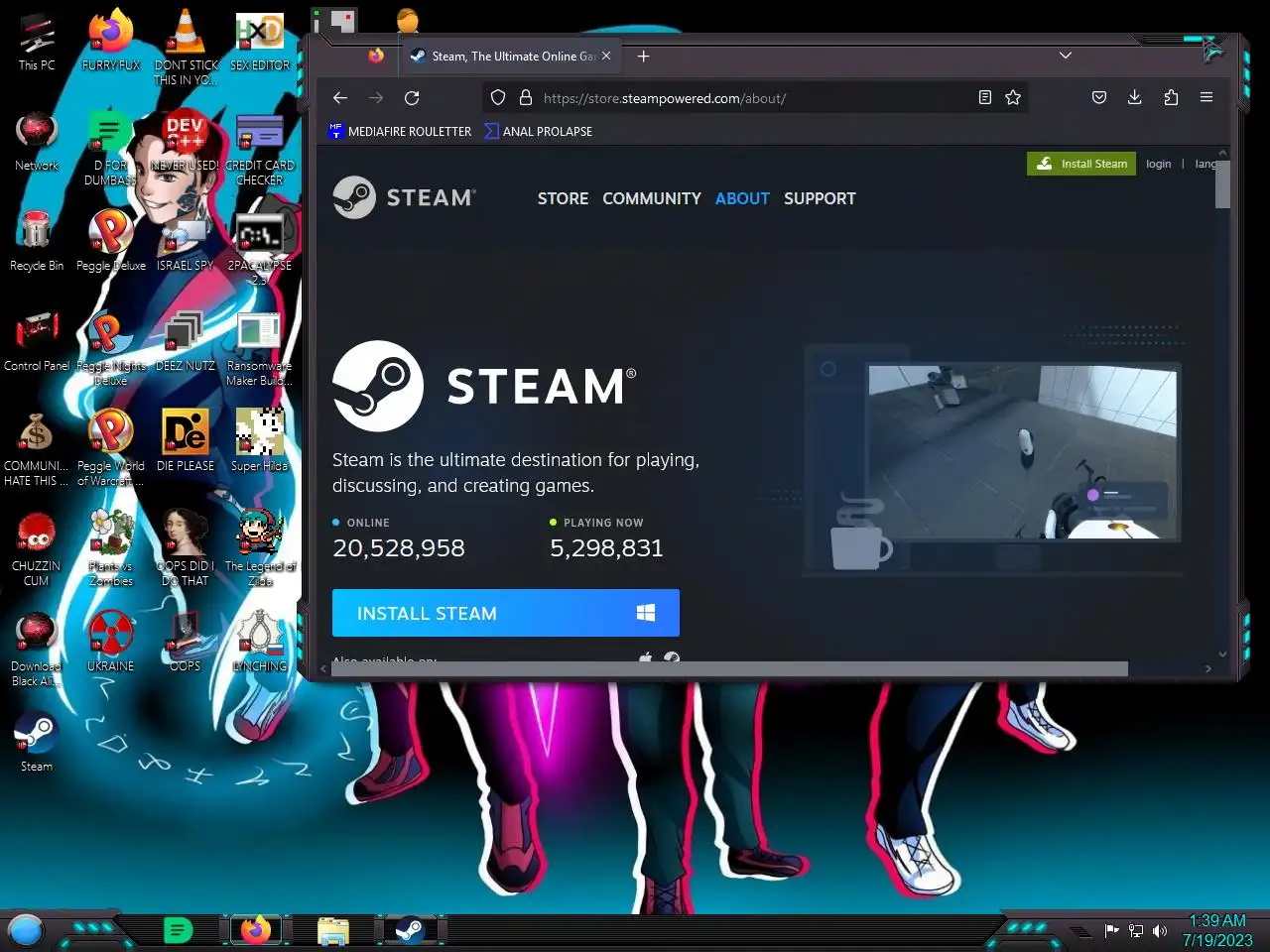Select the Ransomware Maker Build desktop icon

coord(260,349)
